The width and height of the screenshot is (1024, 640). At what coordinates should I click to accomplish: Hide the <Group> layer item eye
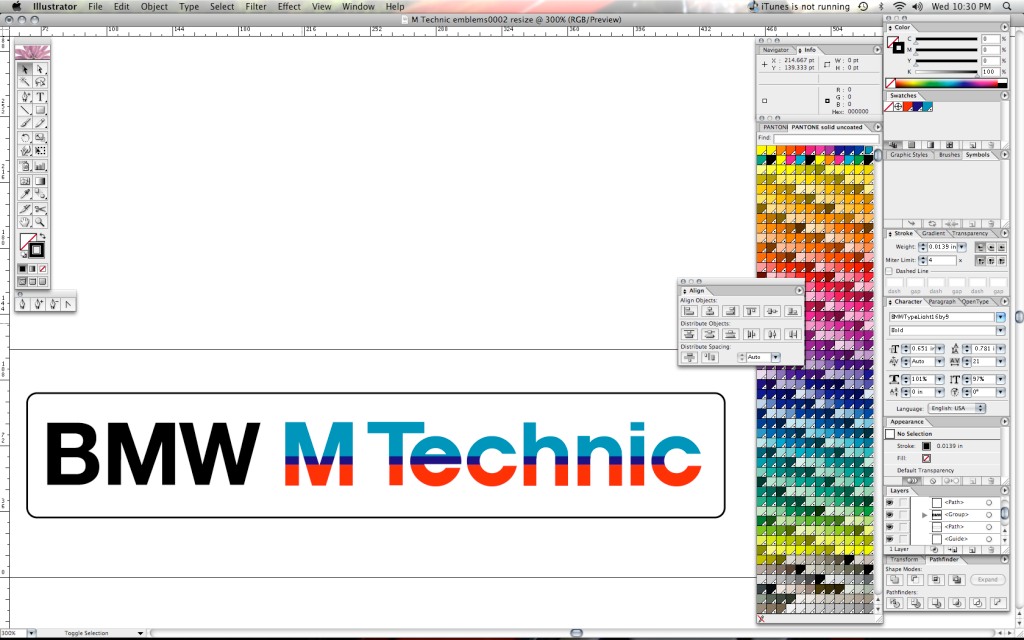889,515
